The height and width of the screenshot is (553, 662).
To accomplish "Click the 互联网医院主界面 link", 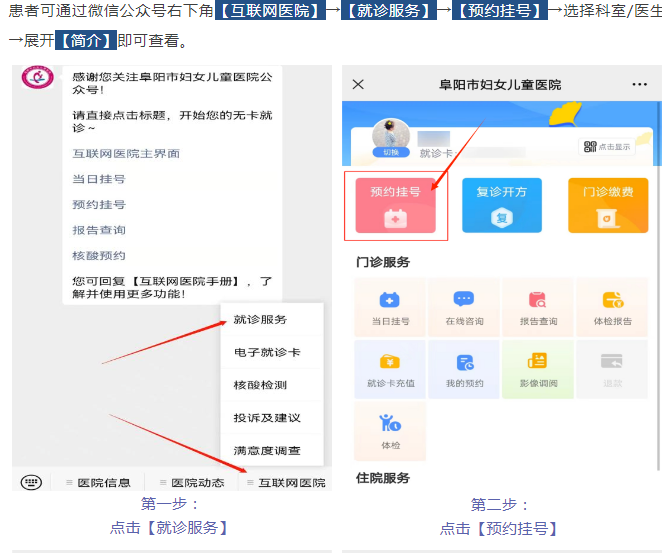I will tap(126, 153).
